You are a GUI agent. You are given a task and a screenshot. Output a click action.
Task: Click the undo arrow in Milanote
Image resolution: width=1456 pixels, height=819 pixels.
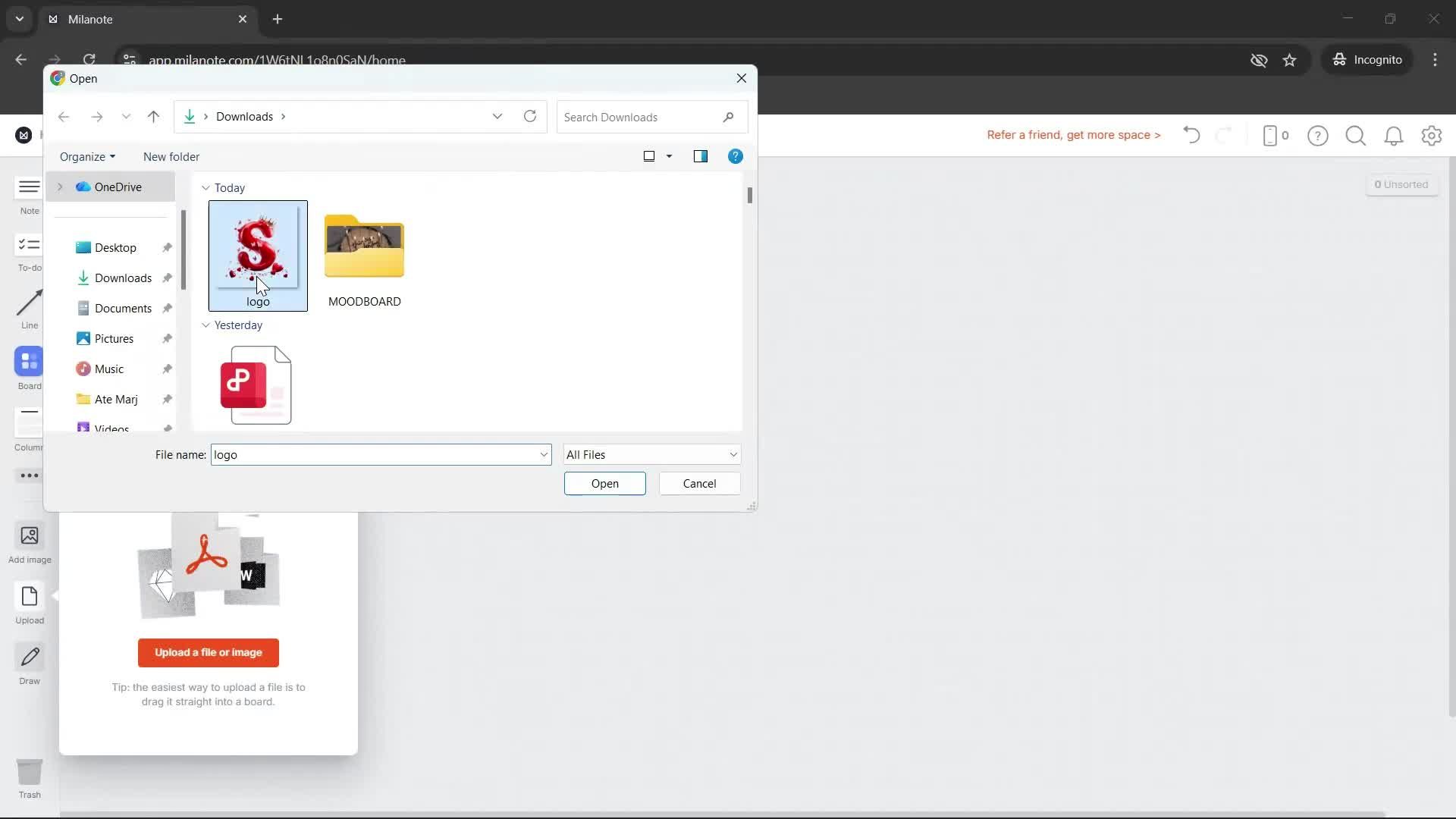[1191, 135]
